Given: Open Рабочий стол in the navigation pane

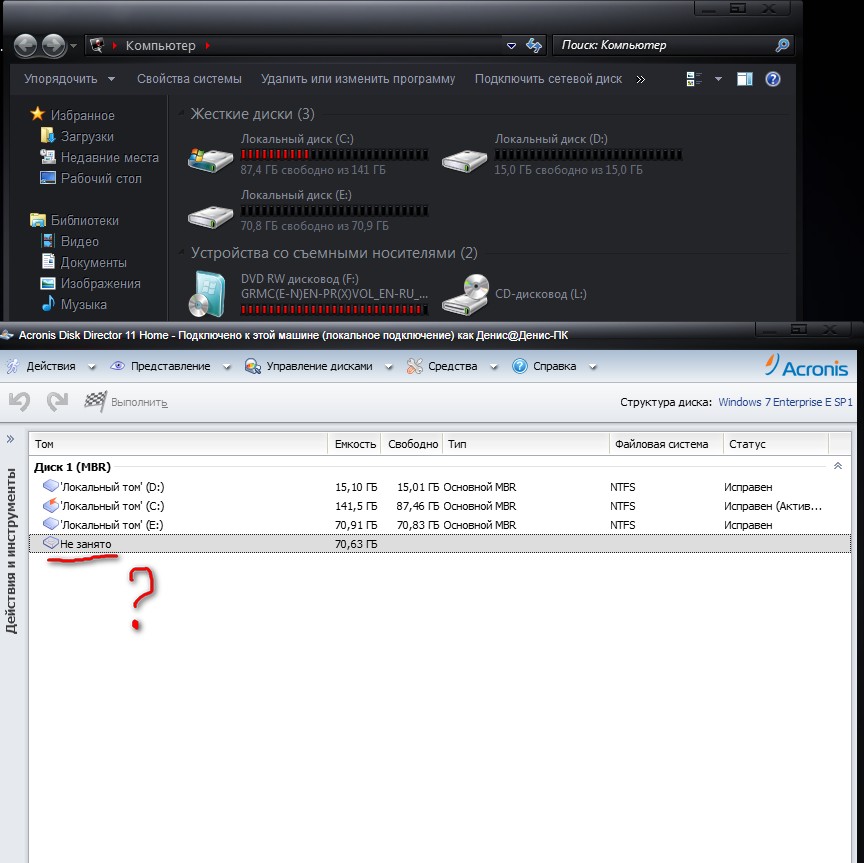Looking at the screenshot, I should tap(91, 178).
